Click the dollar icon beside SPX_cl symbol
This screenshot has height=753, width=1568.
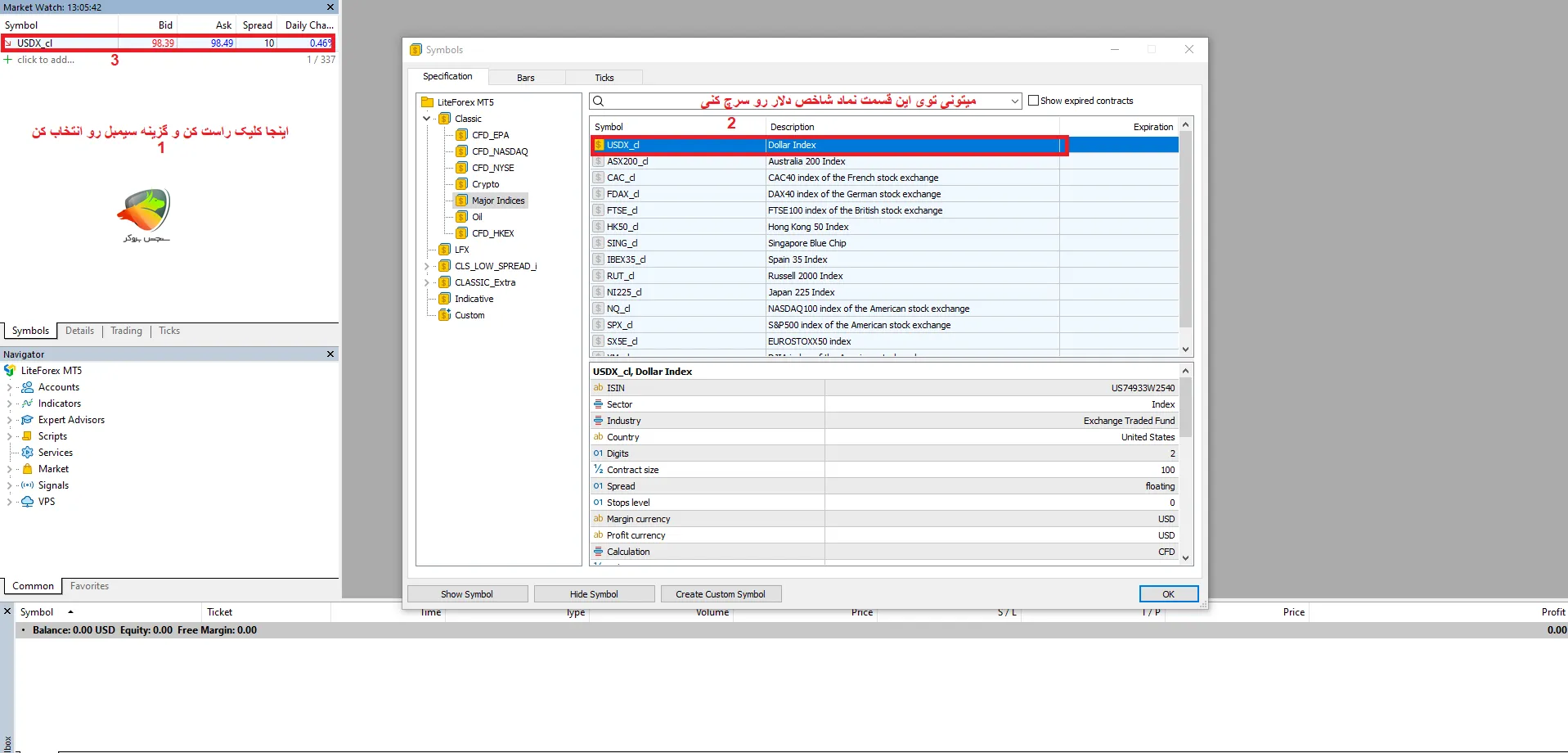(x=599, y=325)
